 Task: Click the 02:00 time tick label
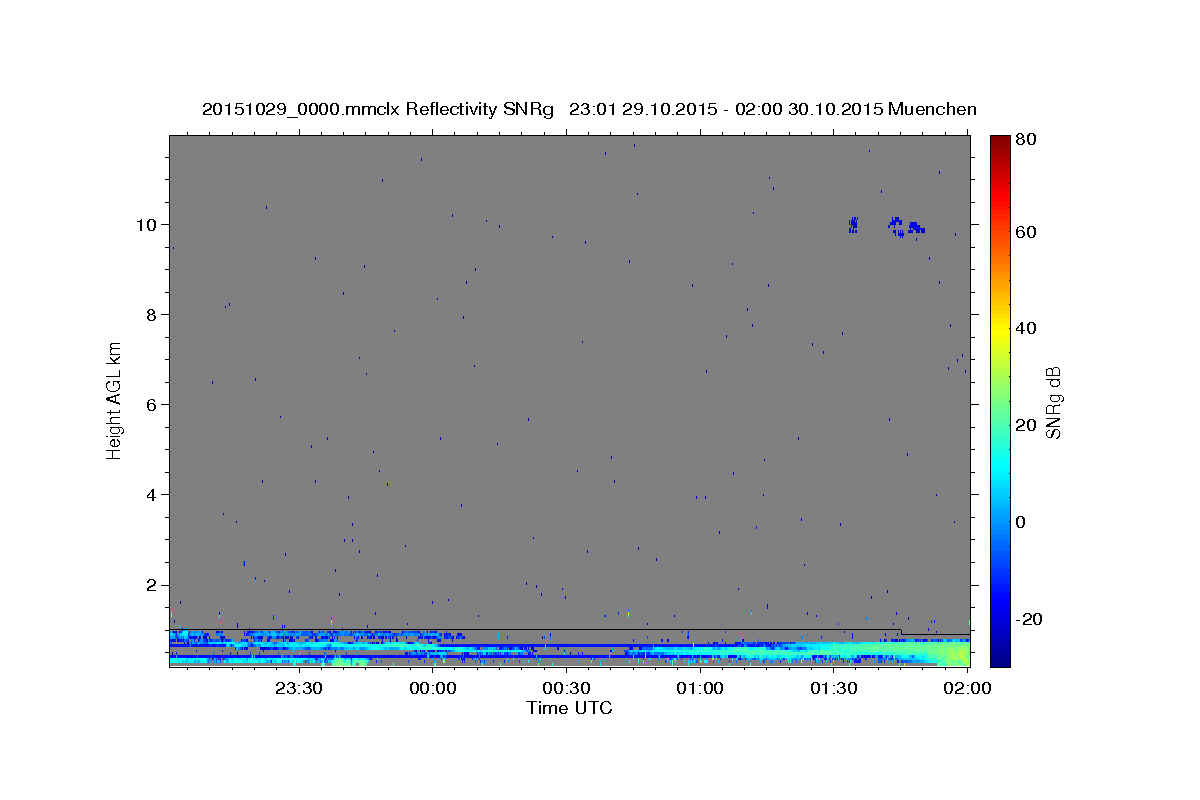coord(967,688)
